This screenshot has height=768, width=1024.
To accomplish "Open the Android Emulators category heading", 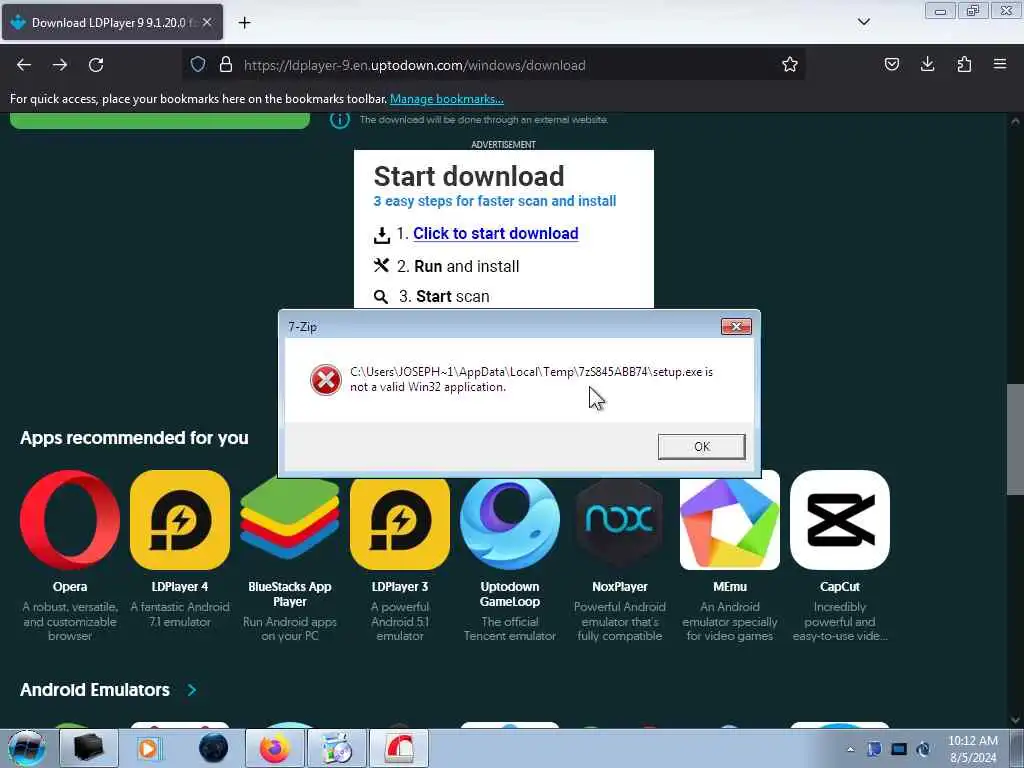I will point(95,690).
